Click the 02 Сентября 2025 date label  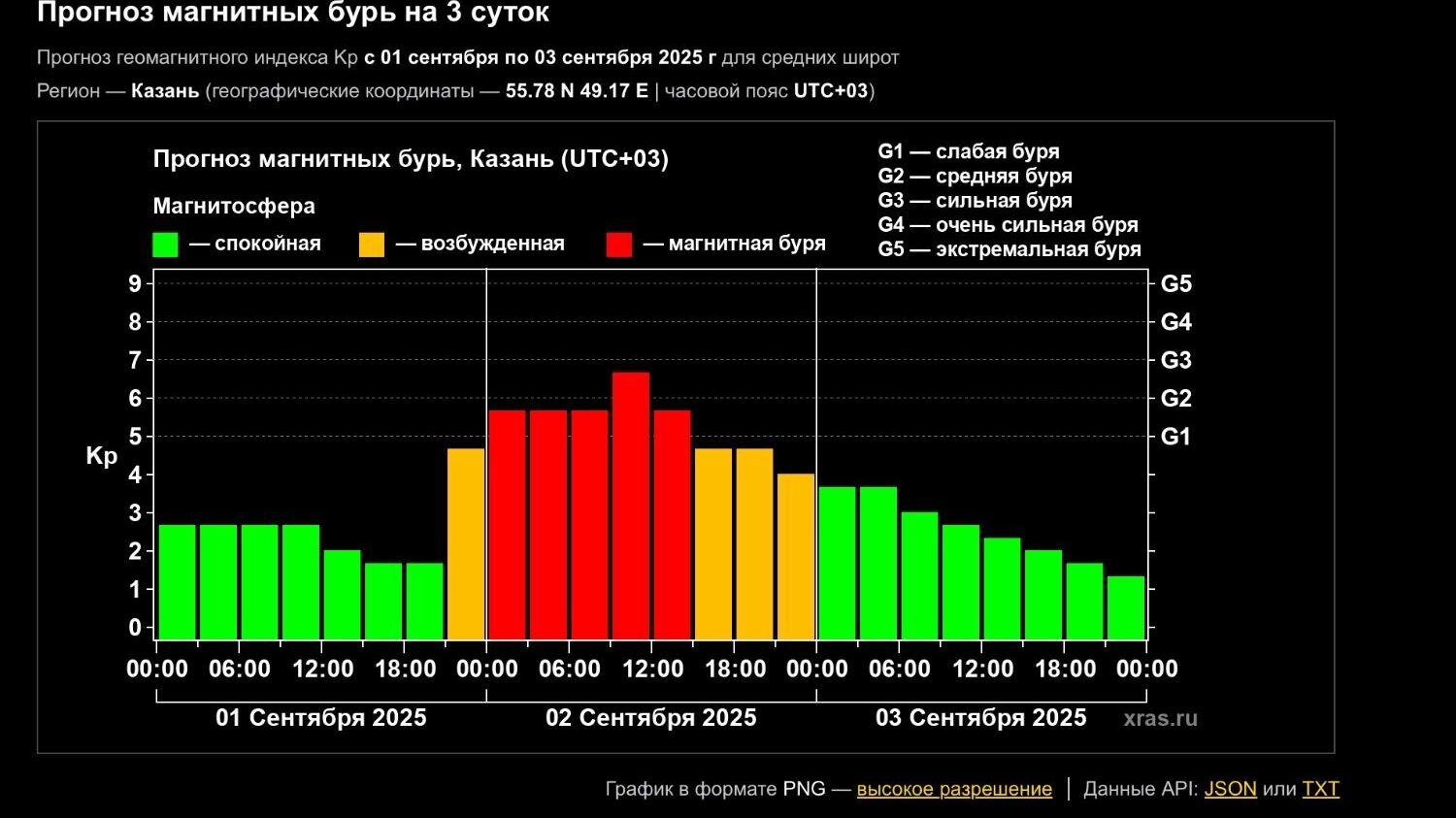click(x=650, y=718)
